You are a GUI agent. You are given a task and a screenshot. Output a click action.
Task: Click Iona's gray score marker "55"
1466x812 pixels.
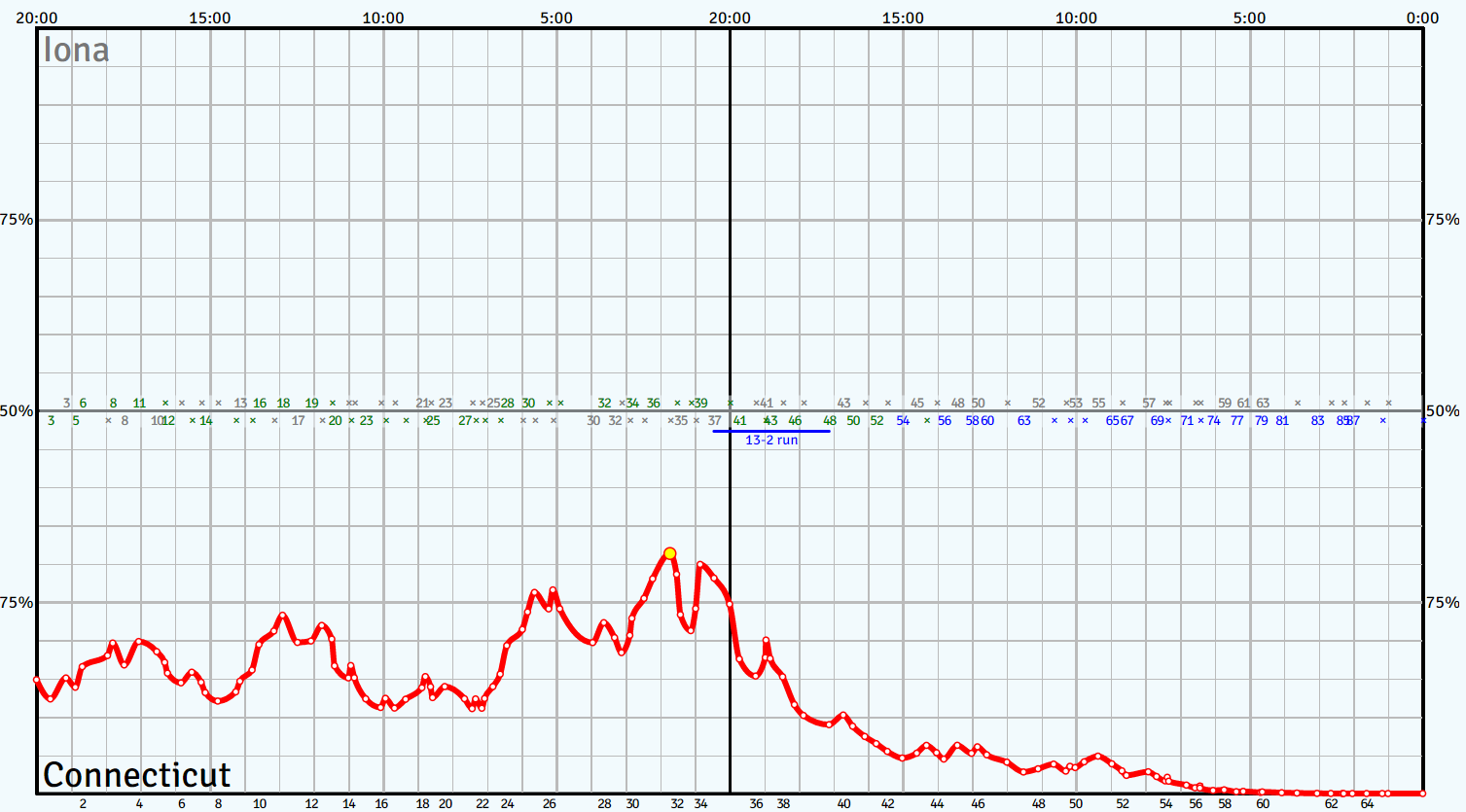[1098, 403]
